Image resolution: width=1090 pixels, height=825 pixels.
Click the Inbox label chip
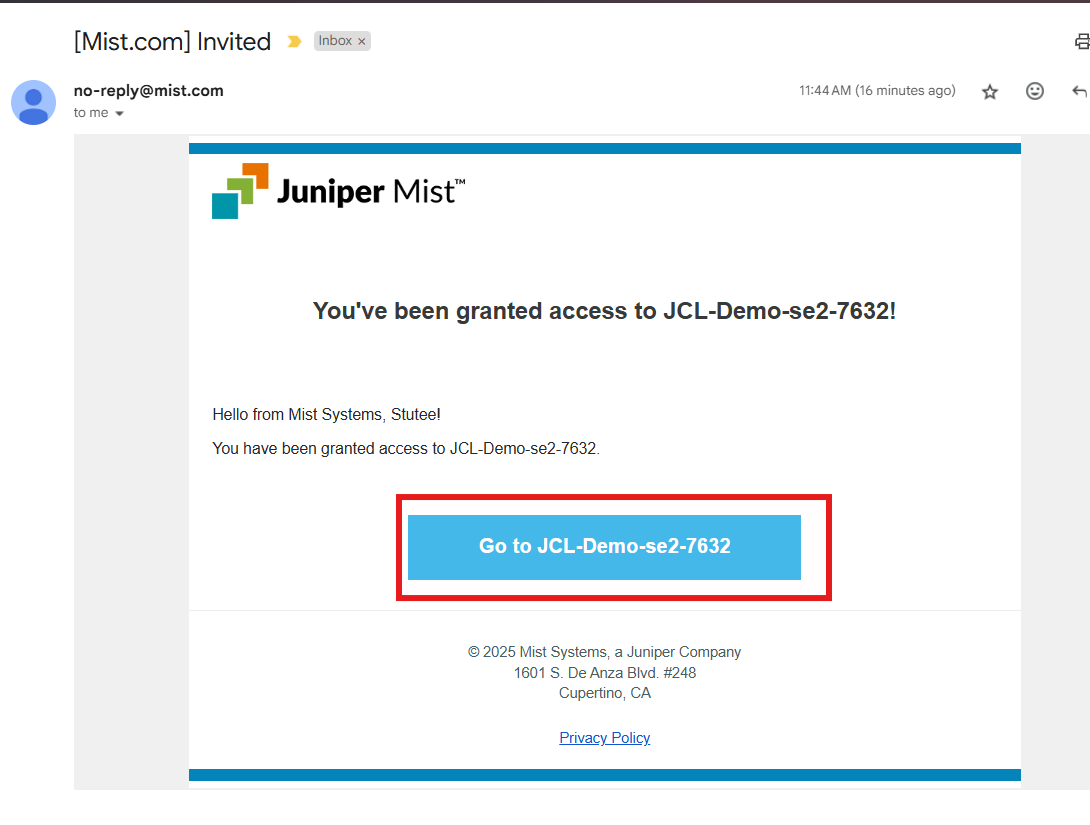pos(335,41)
